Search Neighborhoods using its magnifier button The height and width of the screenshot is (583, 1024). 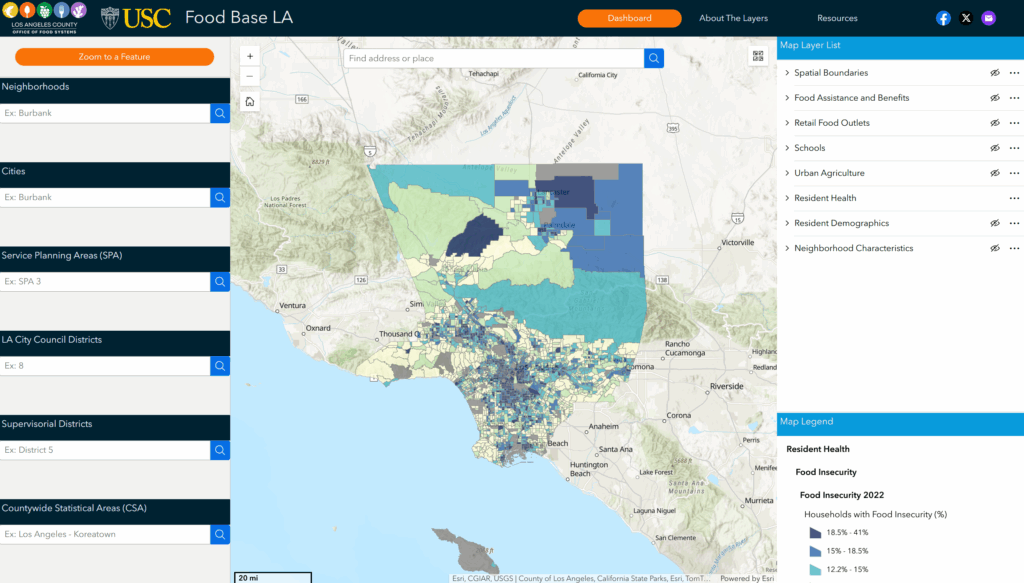coord(220,113)
